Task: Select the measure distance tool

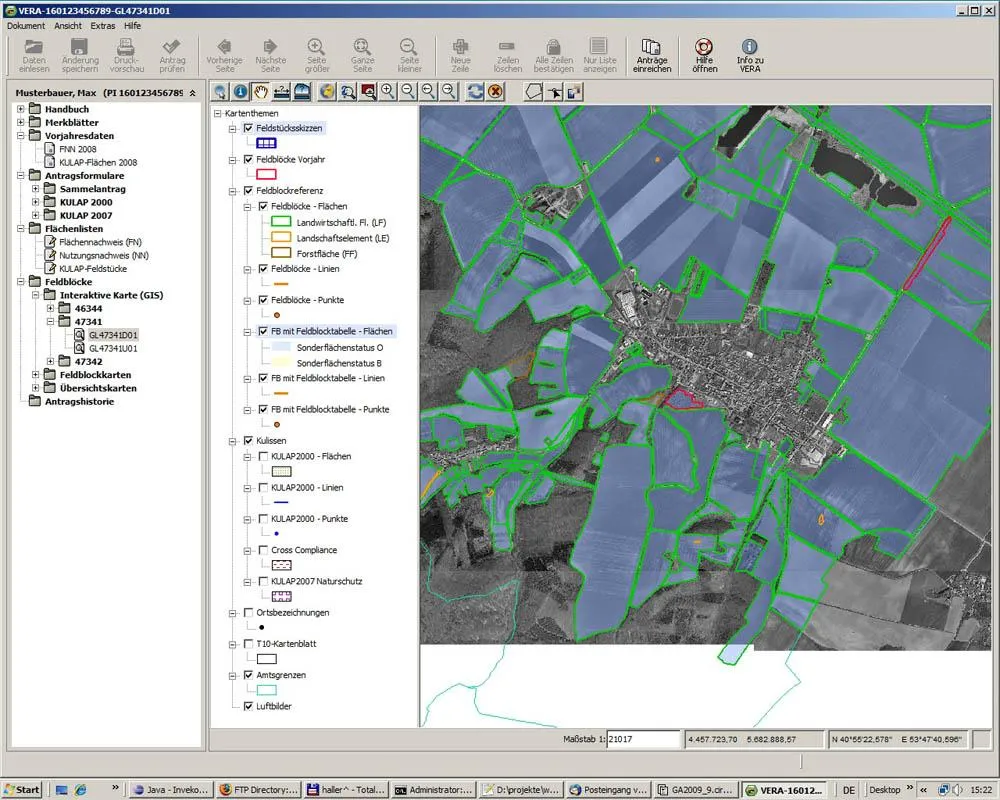Action: pyautogui.click(x=281, y=92)
